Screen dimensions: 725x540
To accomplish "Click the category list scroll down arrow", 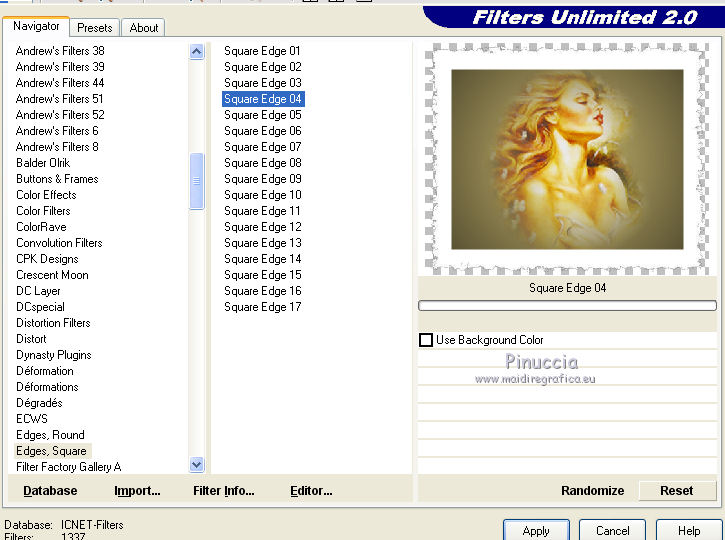I will (x=197, y=464).
